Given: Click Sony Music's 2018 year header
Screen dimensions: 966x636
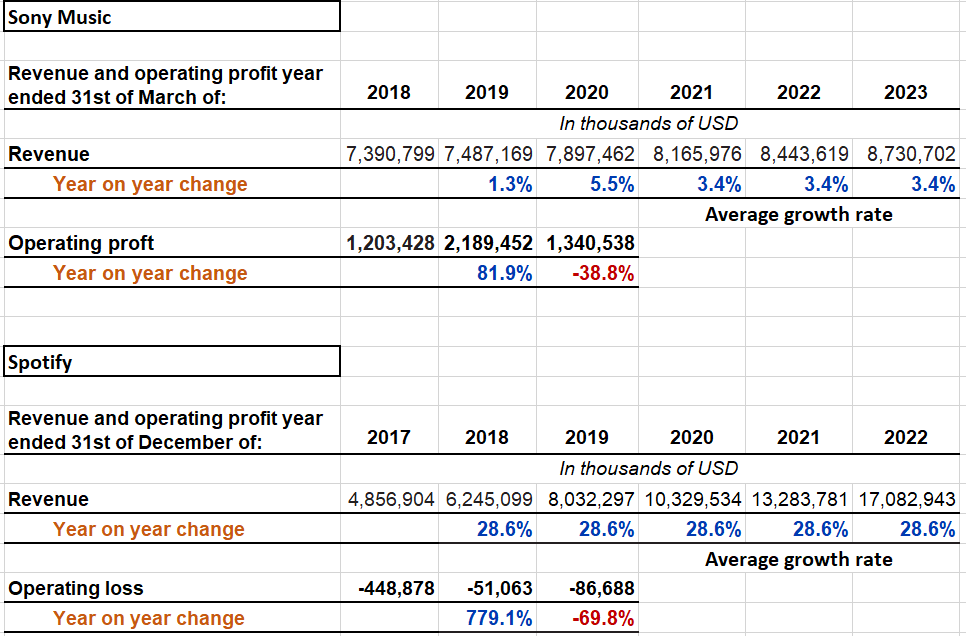Looking at the screenshot, I should [389, 92].
